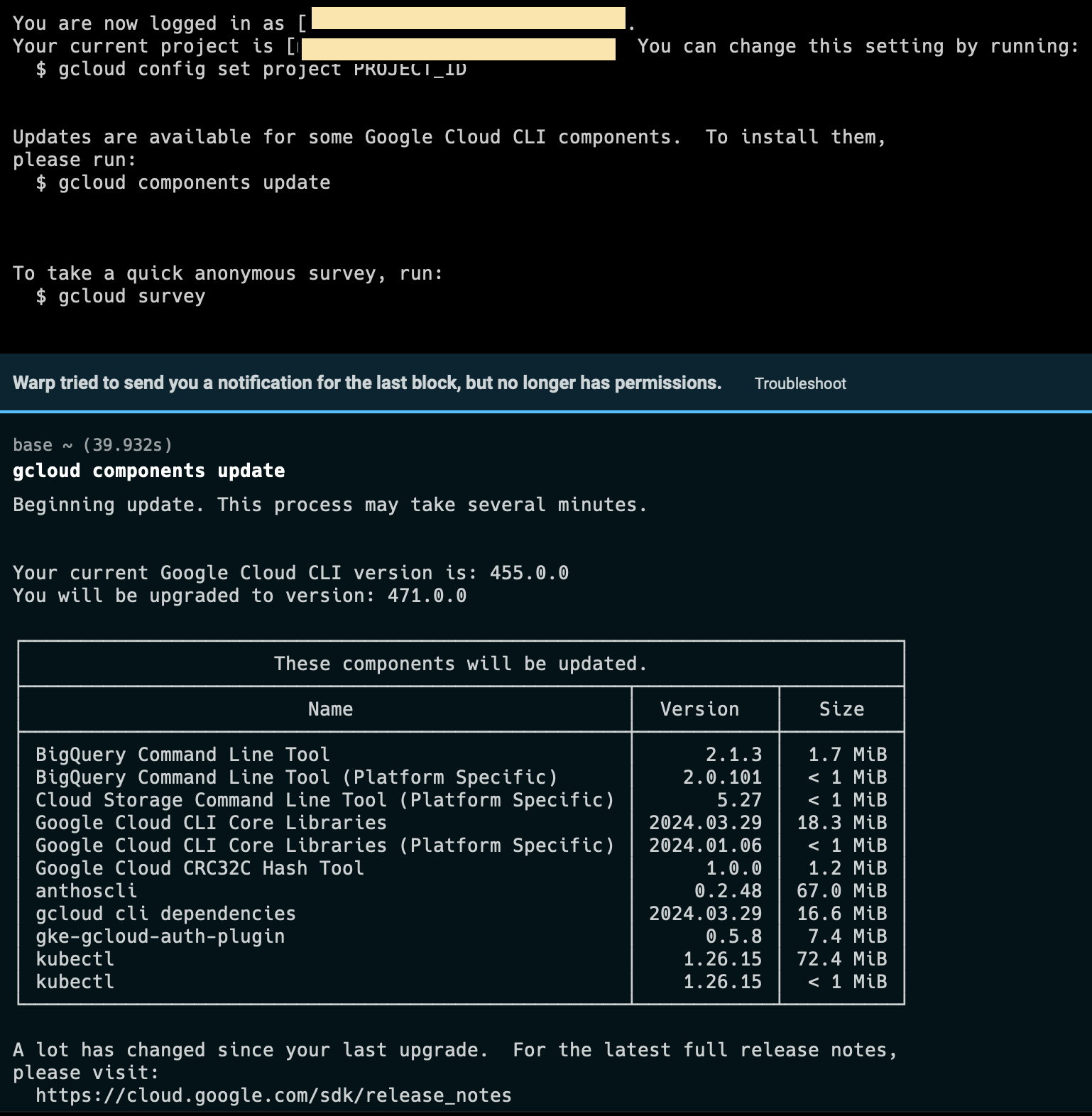Click 'These components will be updated.' table title
The height and width of the screenshot is (1116, 1092).
tap(461, 664)
